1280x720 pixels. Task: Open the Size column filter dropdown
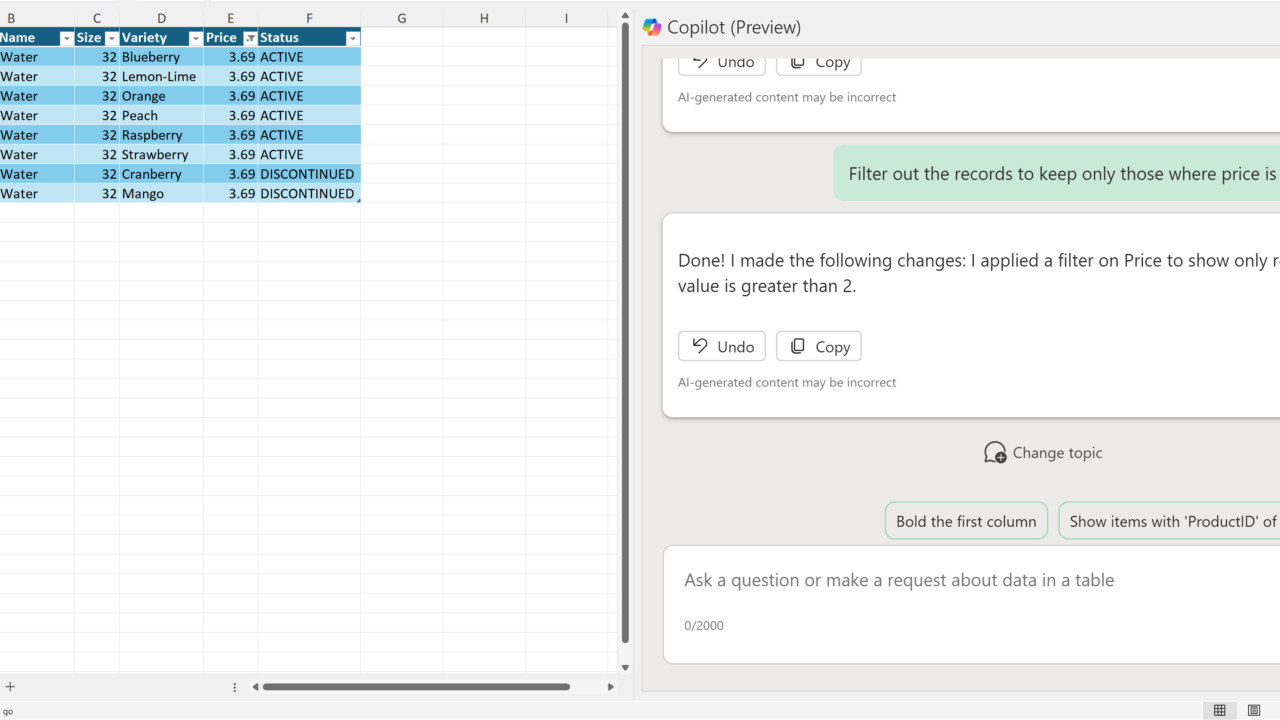click(111, 38)
